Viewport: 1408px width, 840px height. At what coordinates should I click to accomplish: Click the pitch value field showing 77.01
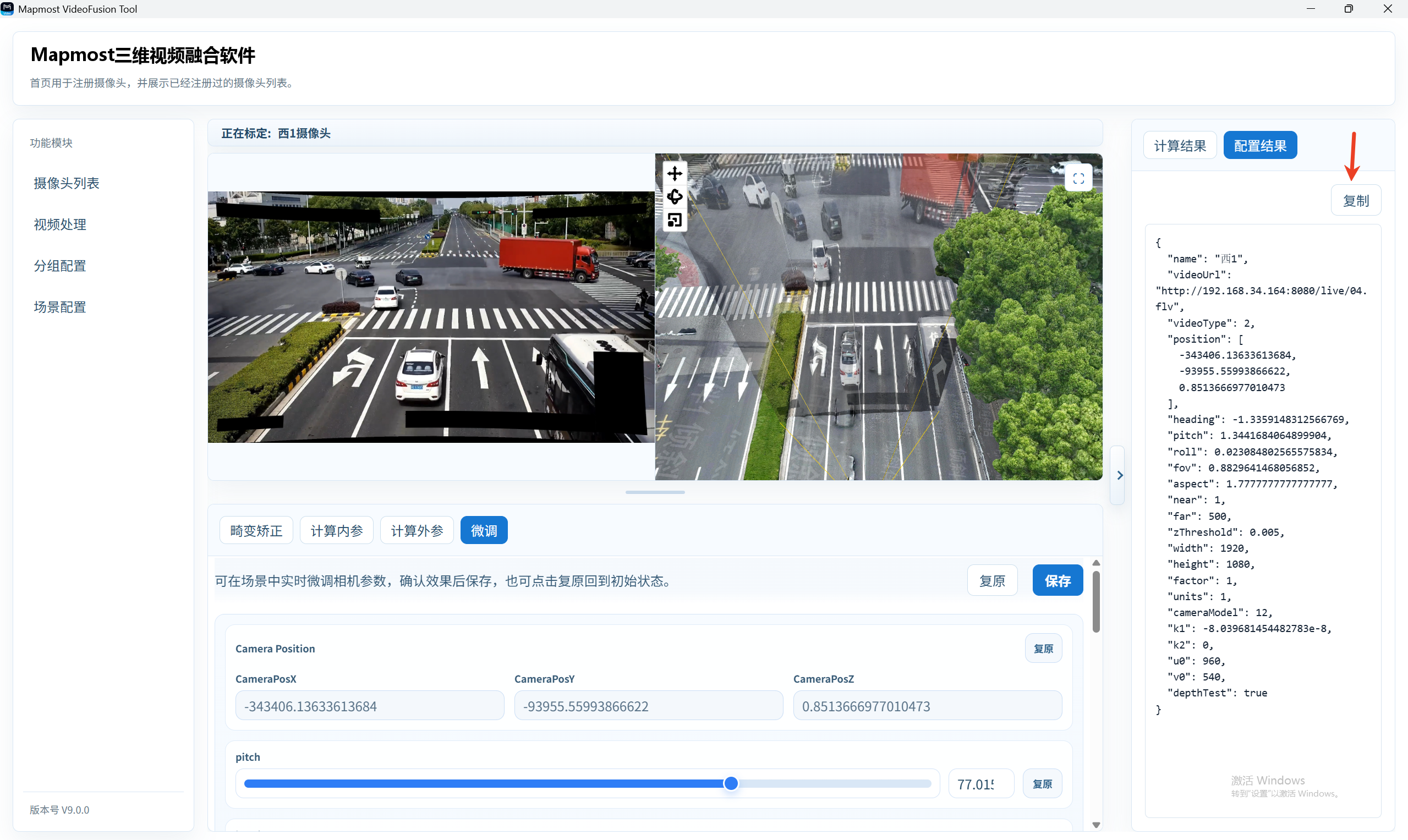click(x=980, y=784)
